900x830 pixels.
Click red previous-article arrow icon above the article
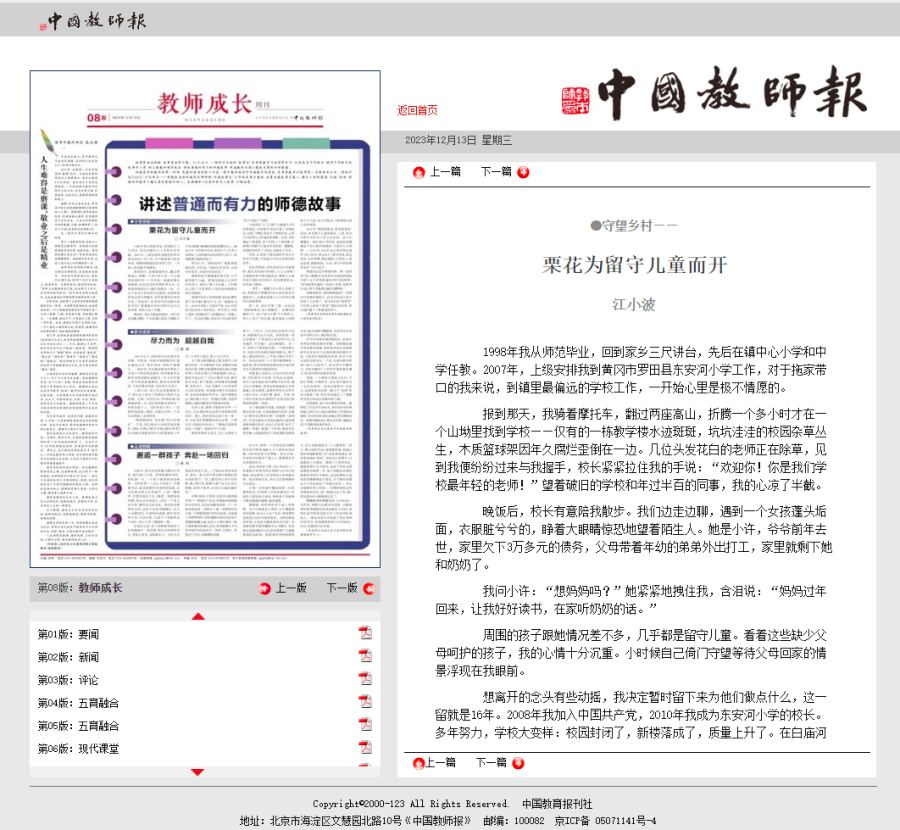click(x=419, y=172)
